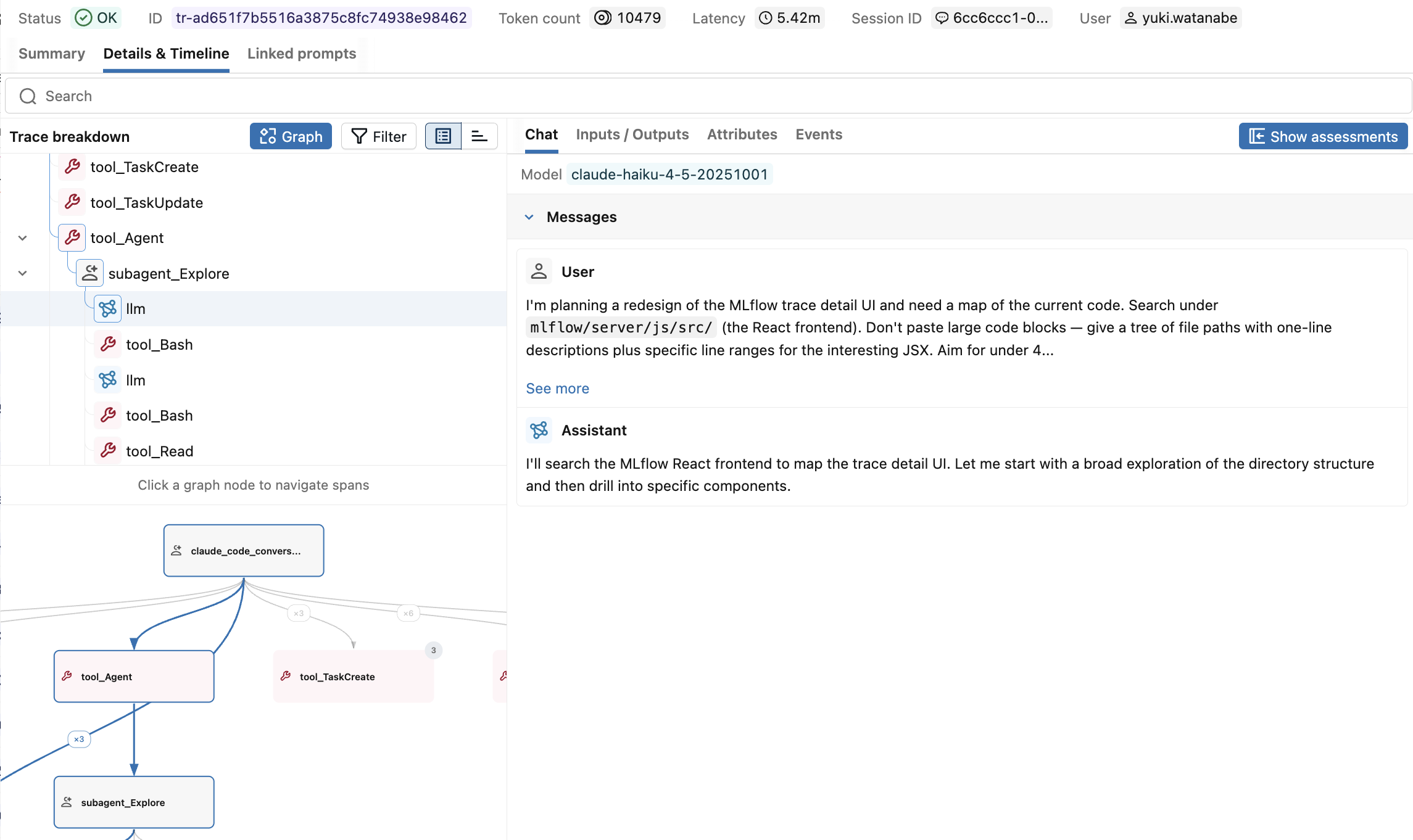The width and height of the screenshot is (1413, 840).
Task: Click the user person icon next to yuki.watanabe
Action: pyautogui.click(x=1130, y=18)
